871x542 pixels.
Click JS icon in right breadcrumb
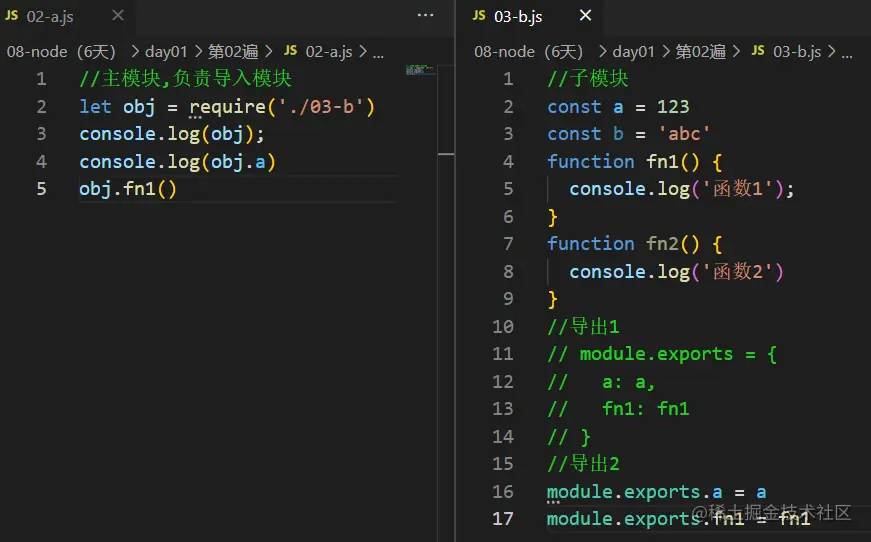point(758,51)
